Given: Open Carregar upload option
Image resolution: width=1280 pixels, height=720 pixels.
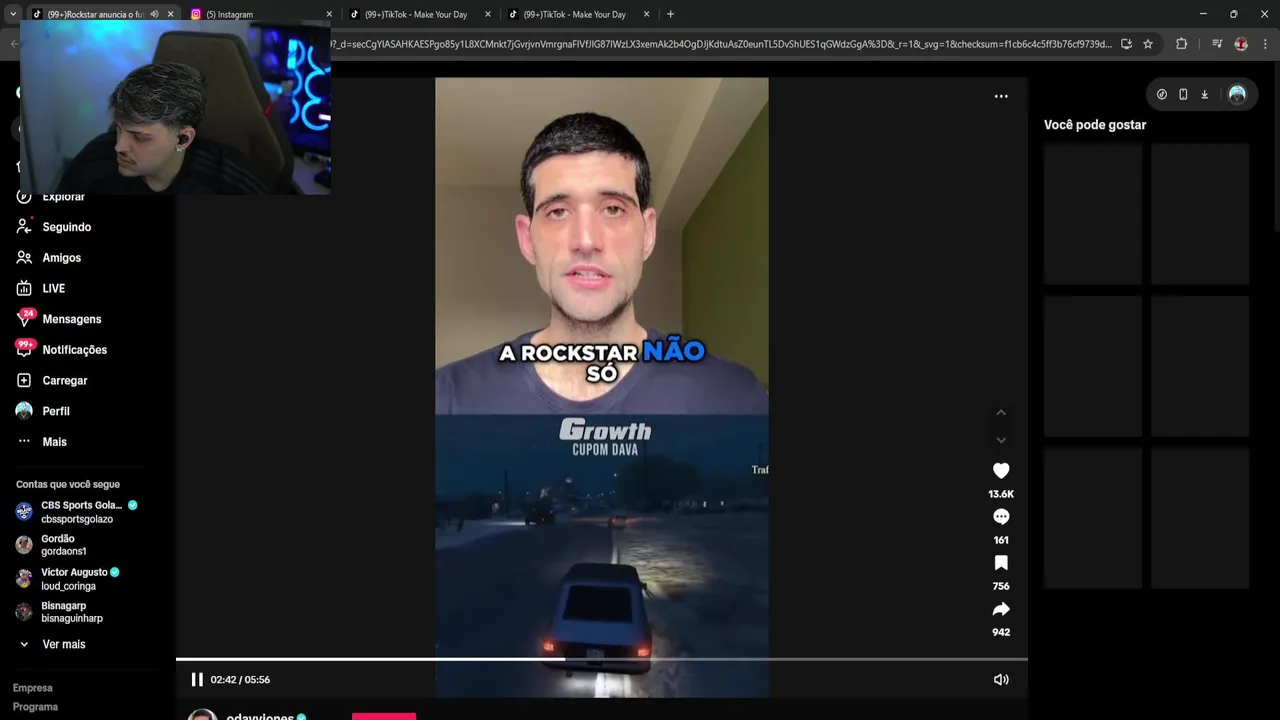Looking at the screenshot, I should click(64, 381).
